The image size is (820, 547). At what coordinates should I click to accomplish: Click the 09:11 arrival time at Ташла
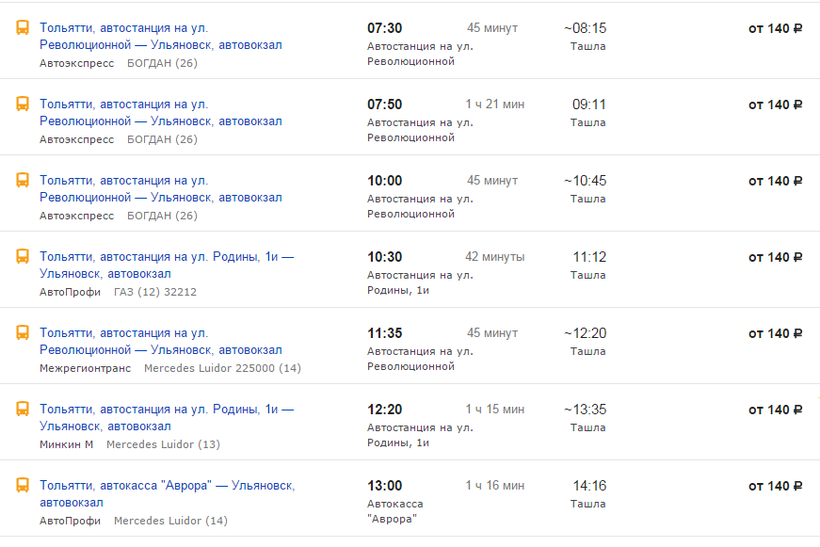point(589,105)
